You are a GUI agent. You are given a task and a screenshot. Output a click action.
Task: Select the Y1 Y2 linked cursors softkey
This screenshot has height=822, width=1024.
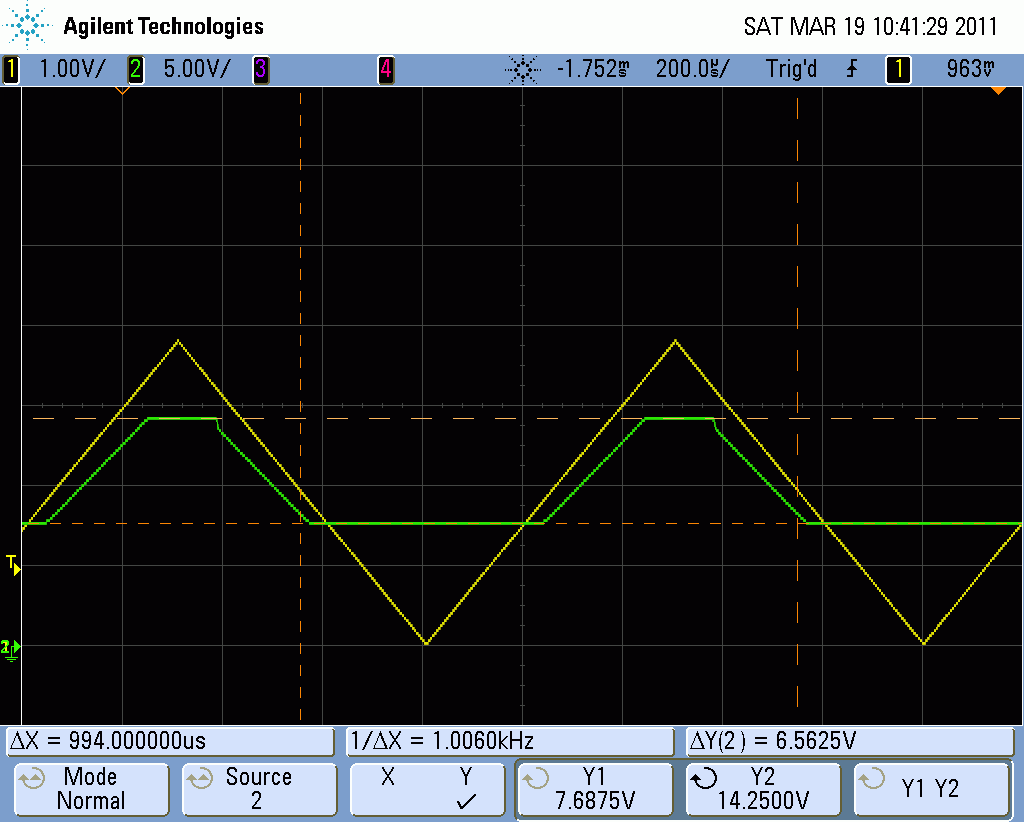coord(931,789)
